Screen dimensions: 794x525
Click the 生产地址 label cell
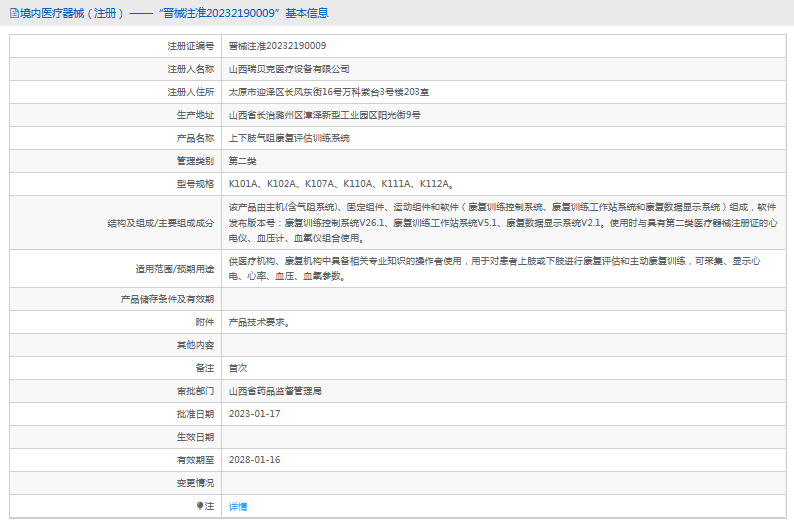click(115, 115)
